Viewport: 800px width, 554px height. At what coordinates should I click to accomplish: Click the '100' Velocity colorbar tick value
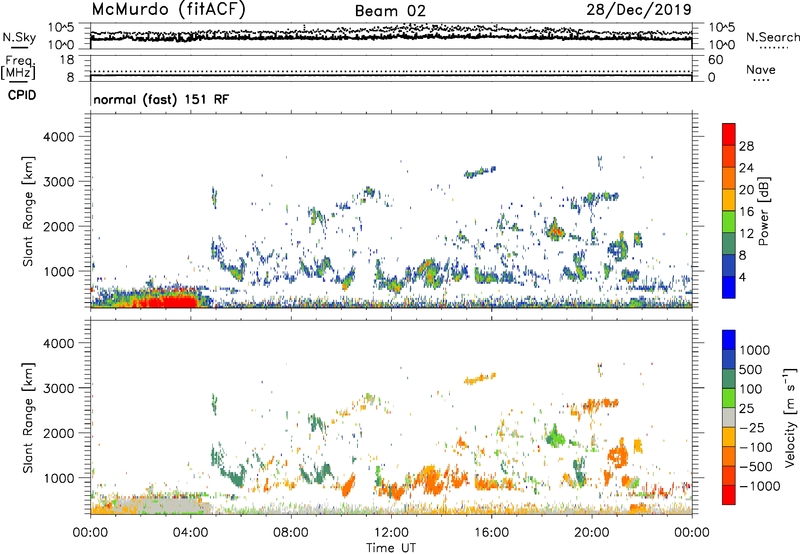pyautogui.click(x=751, y=389)
